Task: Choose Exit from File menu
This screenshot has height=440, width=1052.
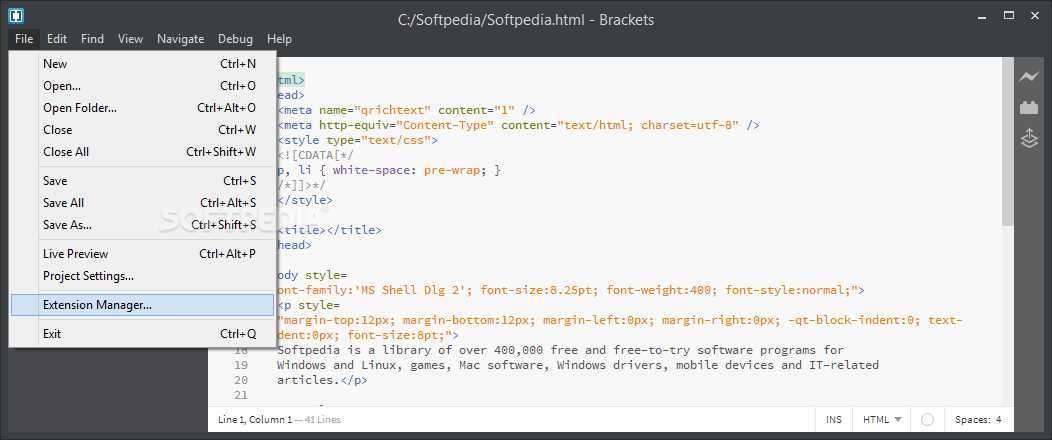Action: point(142,333)
